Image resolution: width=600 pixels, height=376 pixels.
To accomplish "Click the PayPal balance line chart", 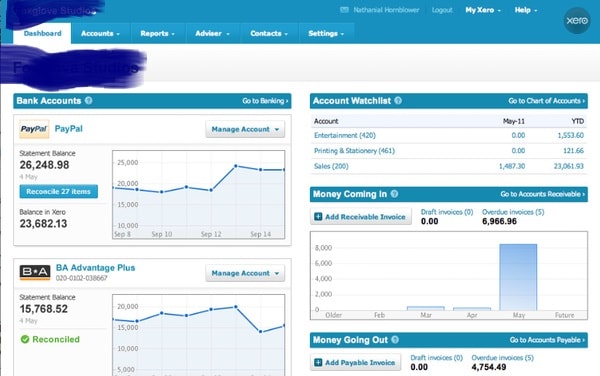I will pyautogui.click(x=199, y=195).
